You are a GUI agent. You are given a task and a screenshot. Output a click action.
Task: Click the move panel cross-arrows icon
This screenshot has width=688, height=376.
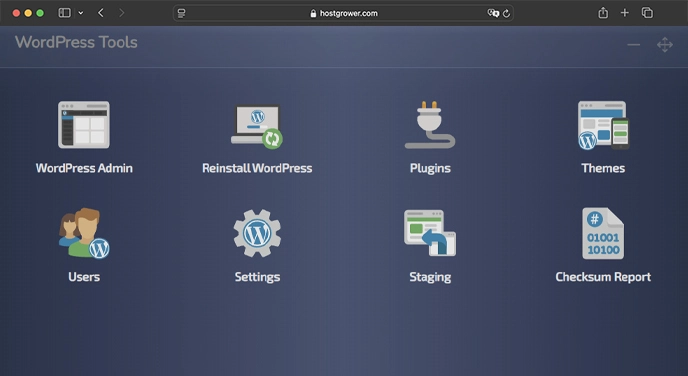coord(665,45)
